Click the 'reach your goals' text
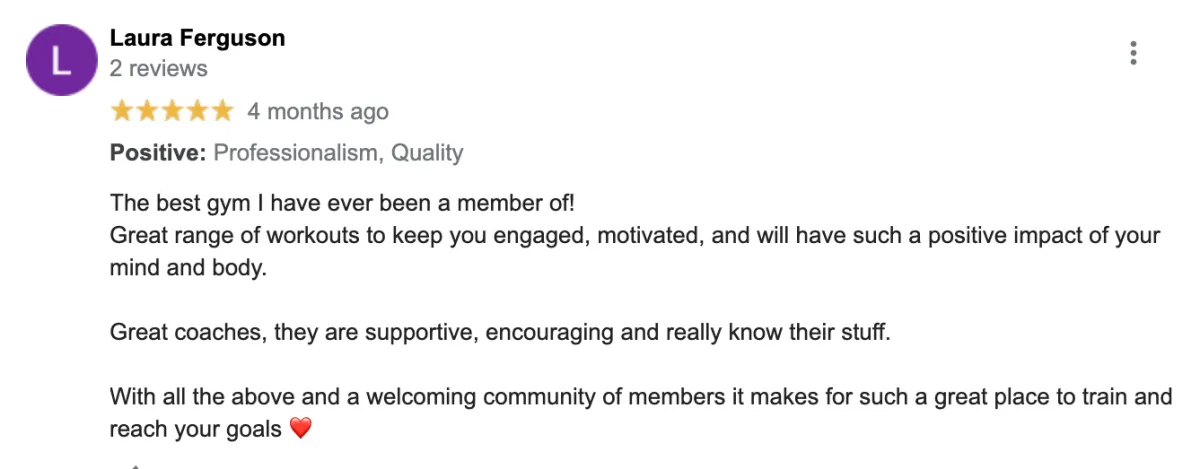The width and height of the screenshot is (1200, 469). point(196,429)
